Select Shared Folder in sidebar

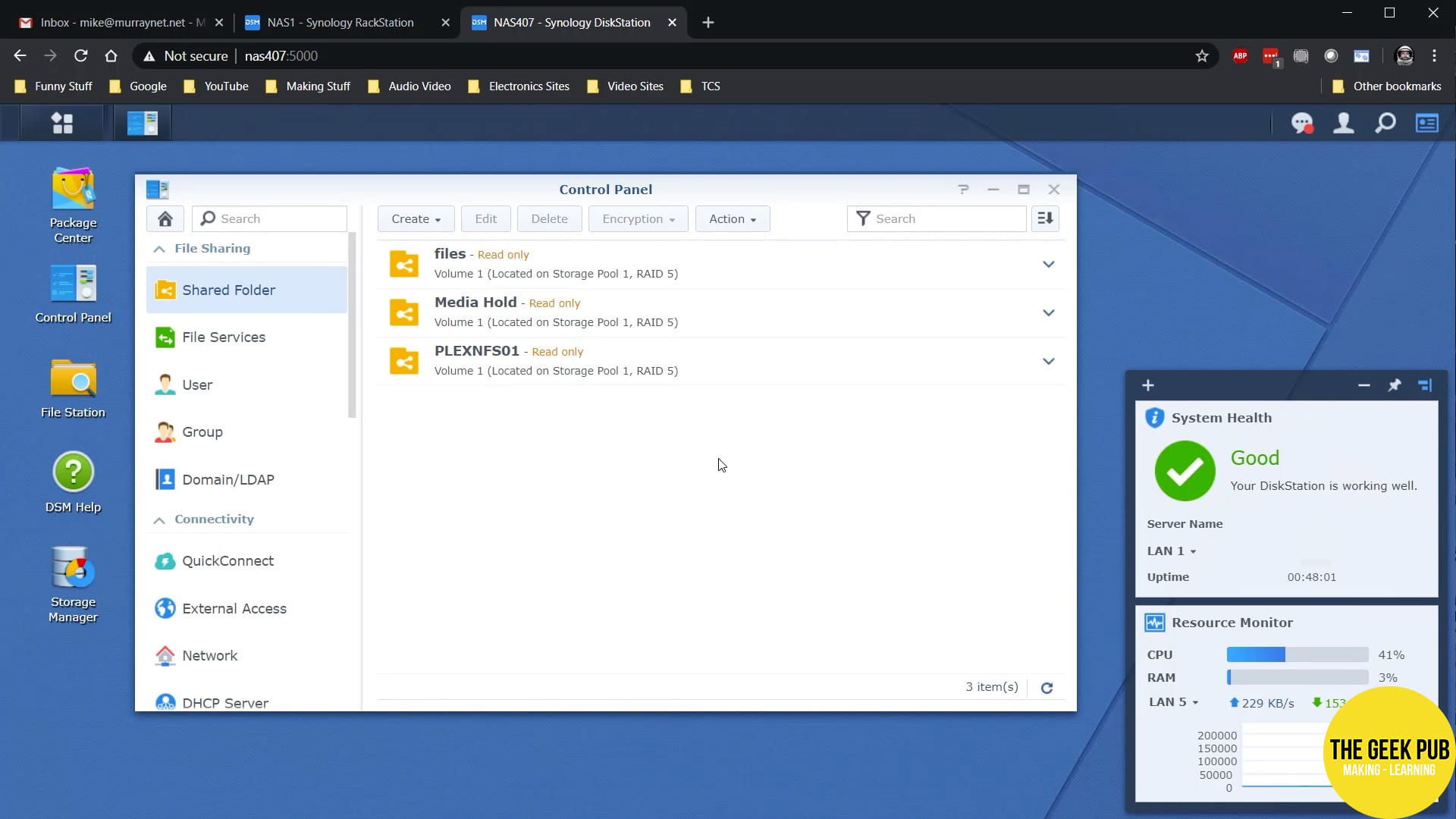(246, 290)
